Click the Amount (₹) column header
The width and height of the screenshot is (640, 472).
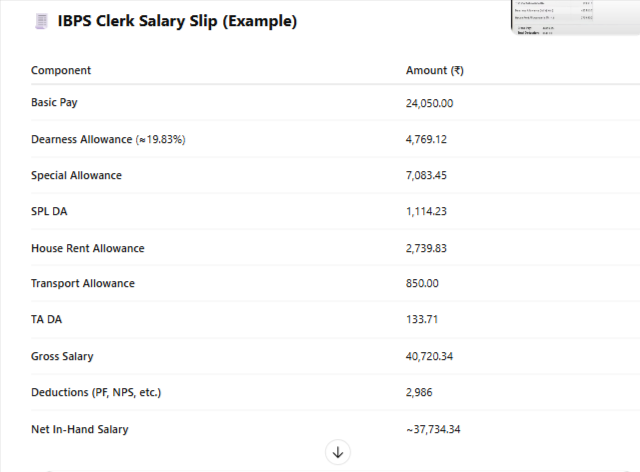click(x=435, y=70)
